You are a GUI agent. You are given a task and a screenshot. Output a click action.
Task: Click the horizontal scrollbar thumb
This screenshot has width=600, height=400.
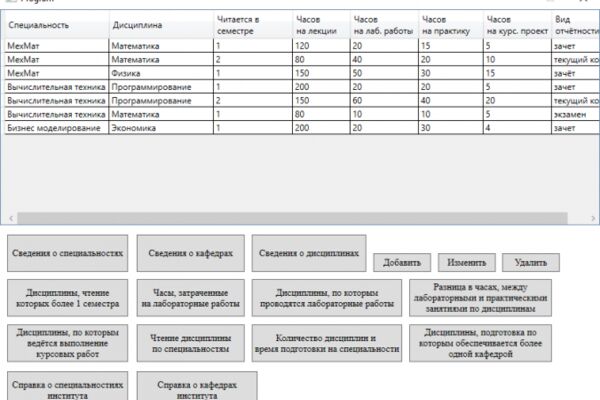292,218
